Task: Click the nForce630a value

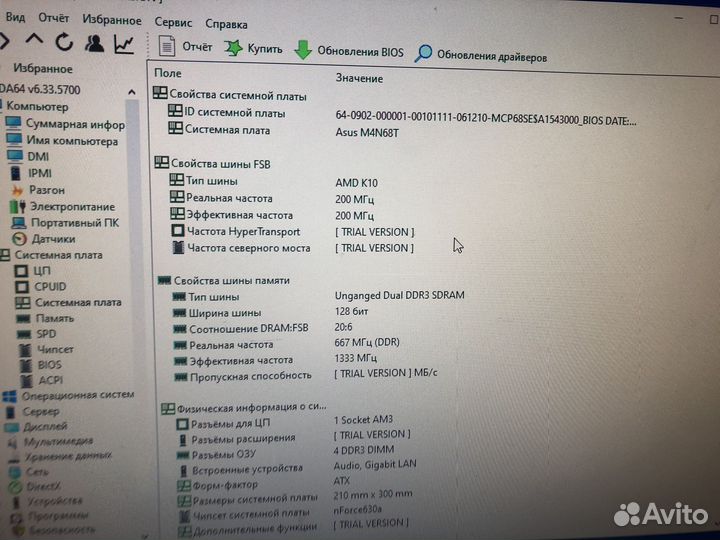Action: click(x=358, y=509)
